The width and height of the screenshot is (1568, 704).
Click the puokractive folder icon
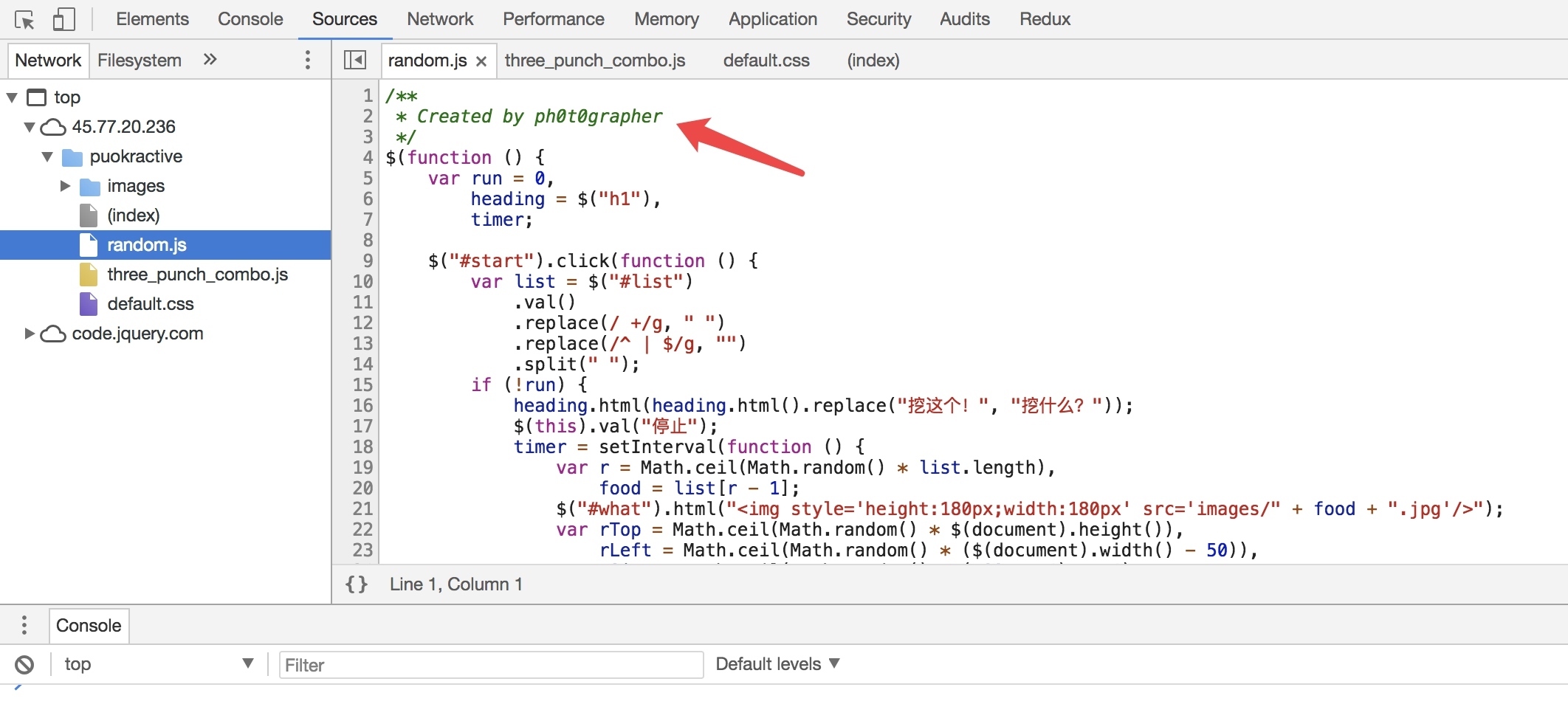72,157
